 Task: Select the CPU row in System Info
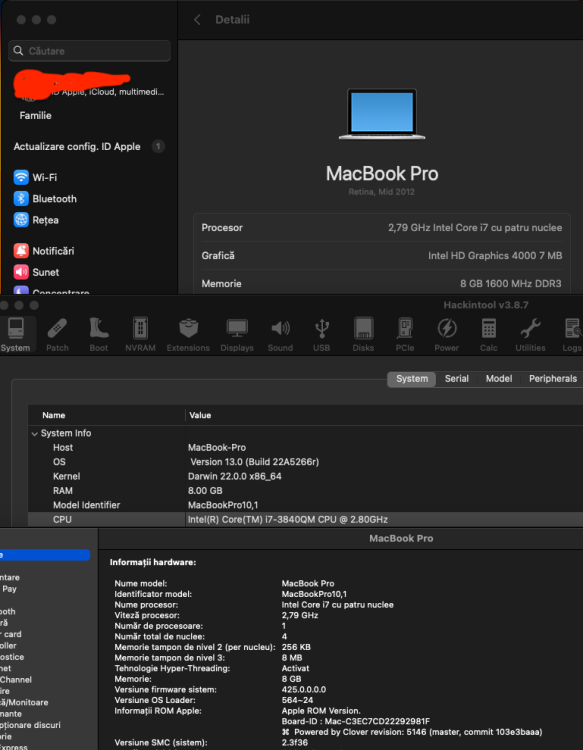306,519
